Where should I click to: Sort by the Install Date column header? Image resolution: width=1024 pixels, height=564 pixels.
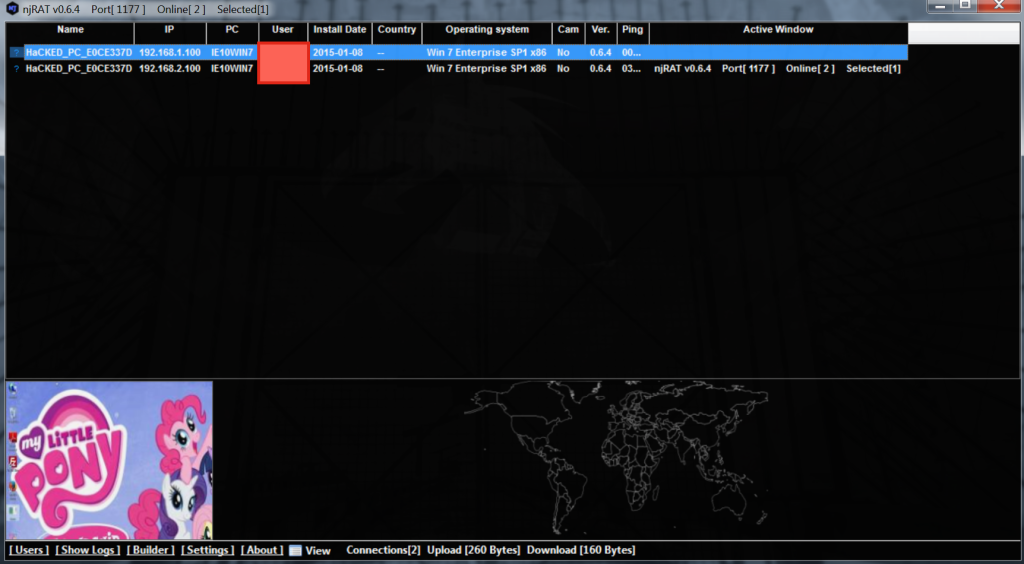coord(340,30)
